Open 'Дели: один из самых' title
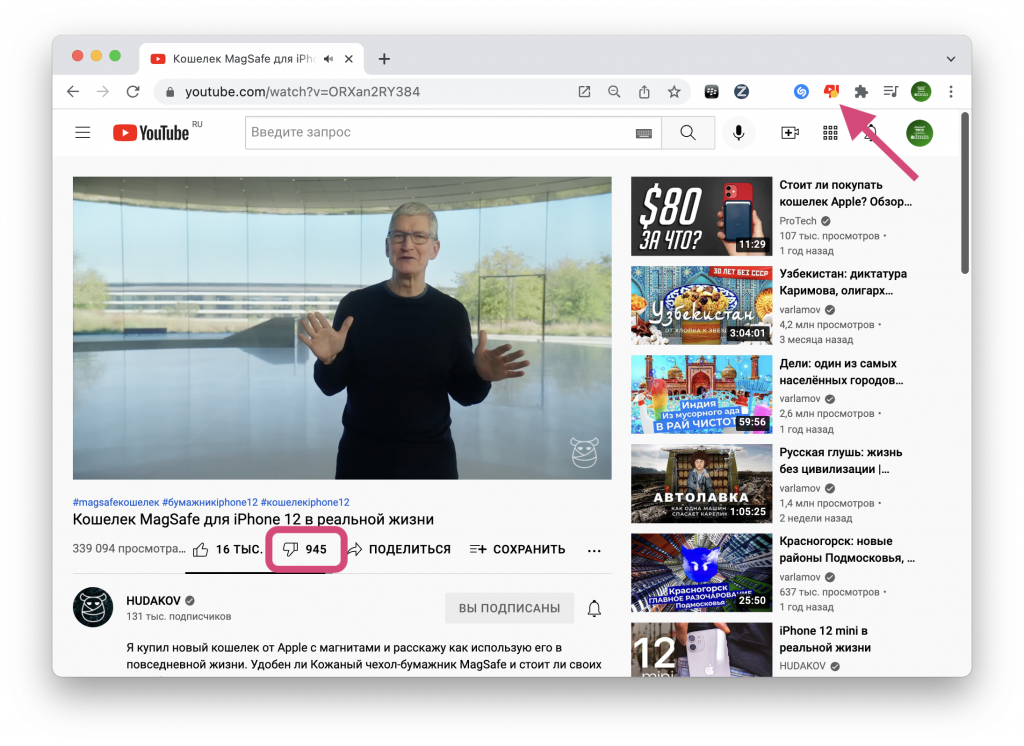1024x746 pixels. click(x=841, y=372)
